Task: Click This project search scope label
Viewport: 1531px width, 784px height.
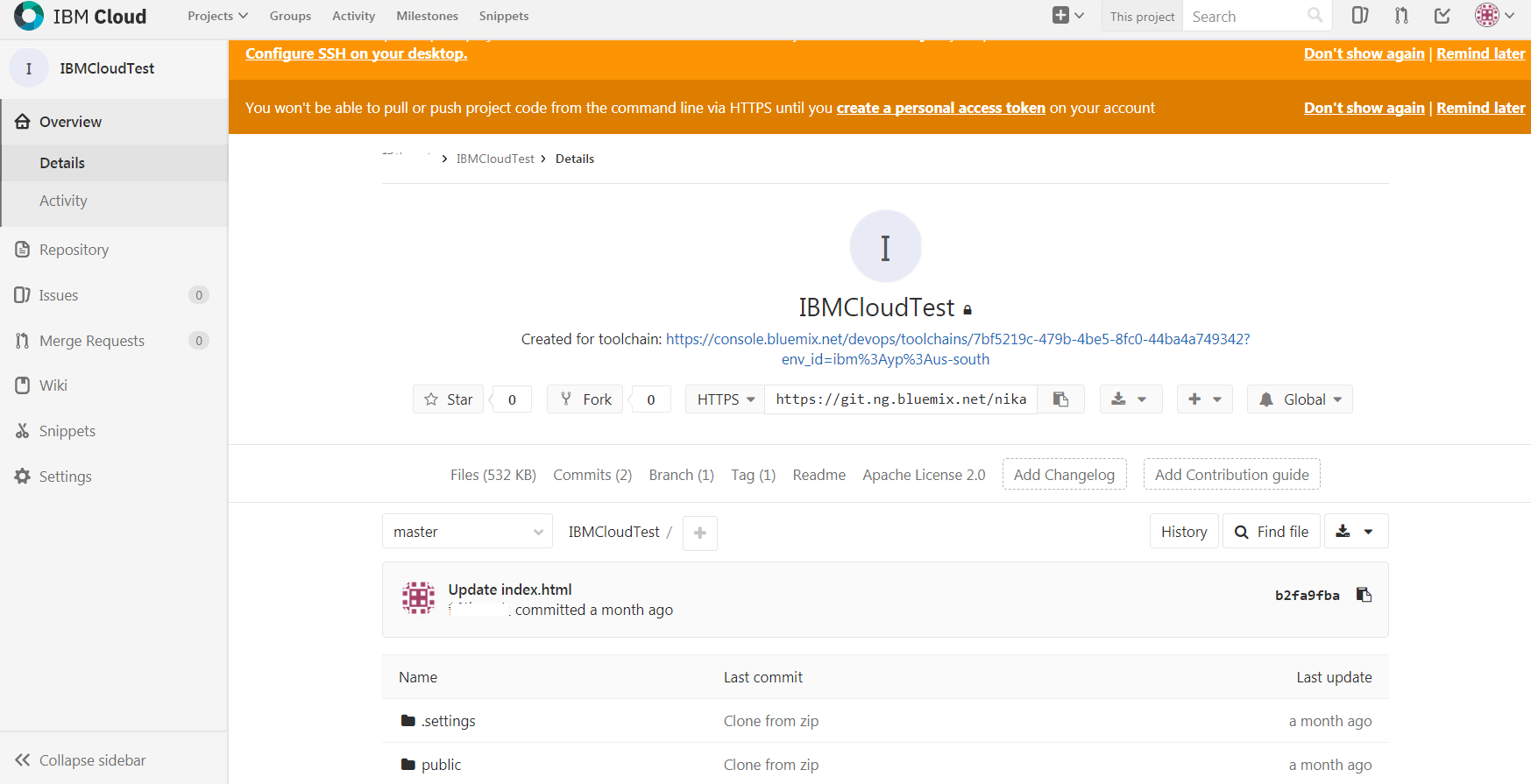Action: (x=1142, y=16)
